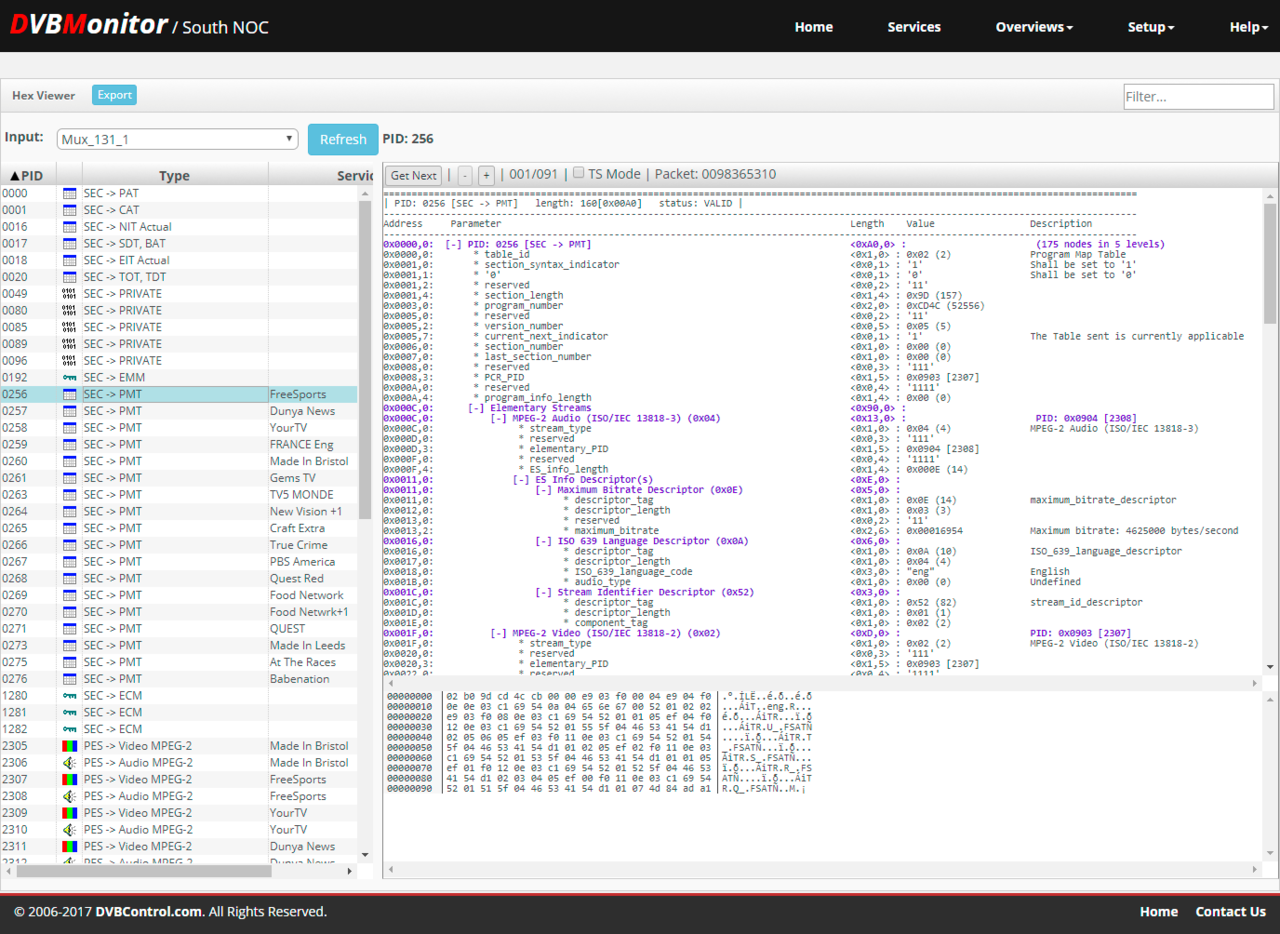Open the Help dropdown menu

click(1249, 27)
